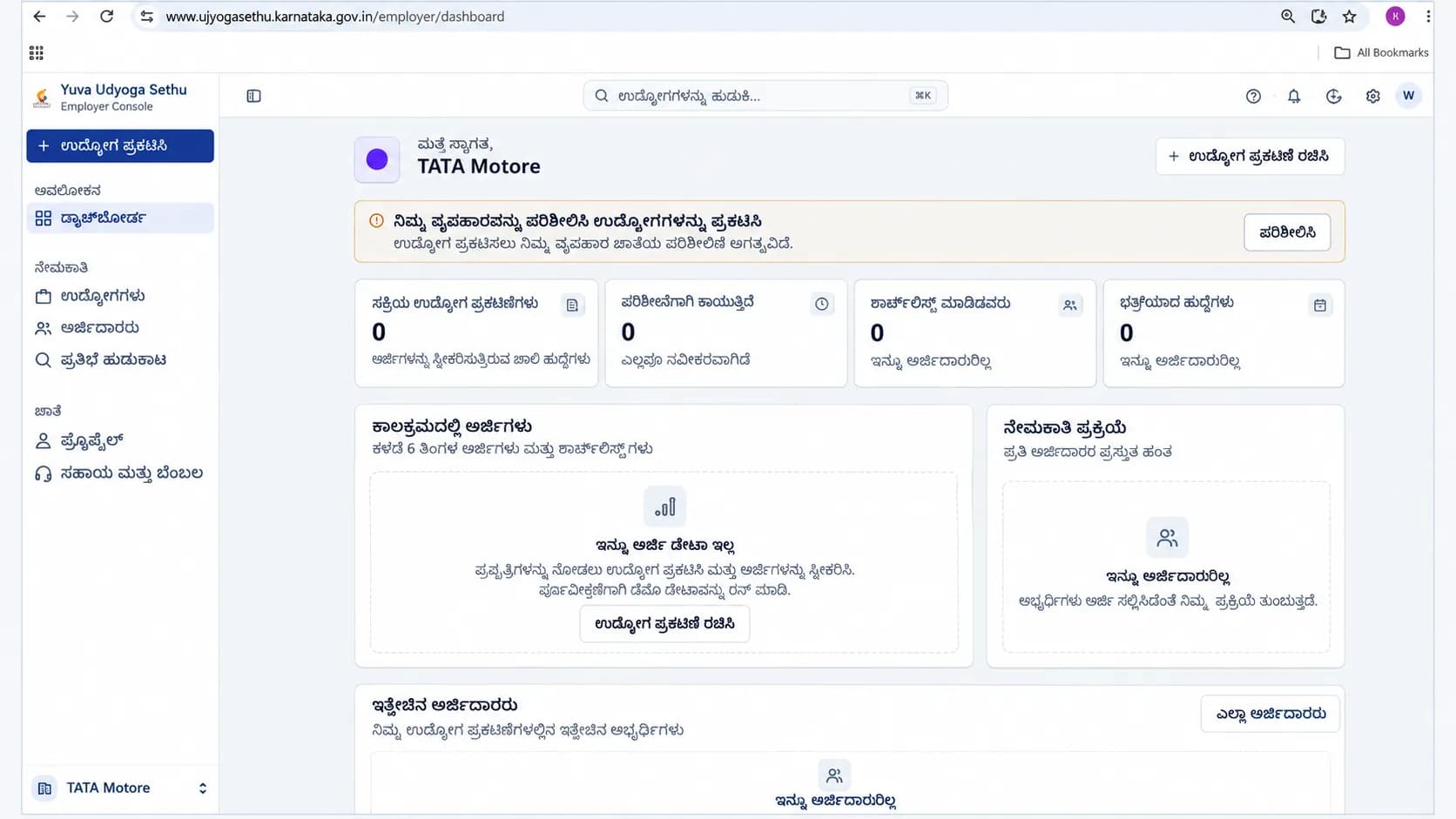Click the job search input field
Image resolution: width=1456 pixels, height=819 pixels.
765,96
